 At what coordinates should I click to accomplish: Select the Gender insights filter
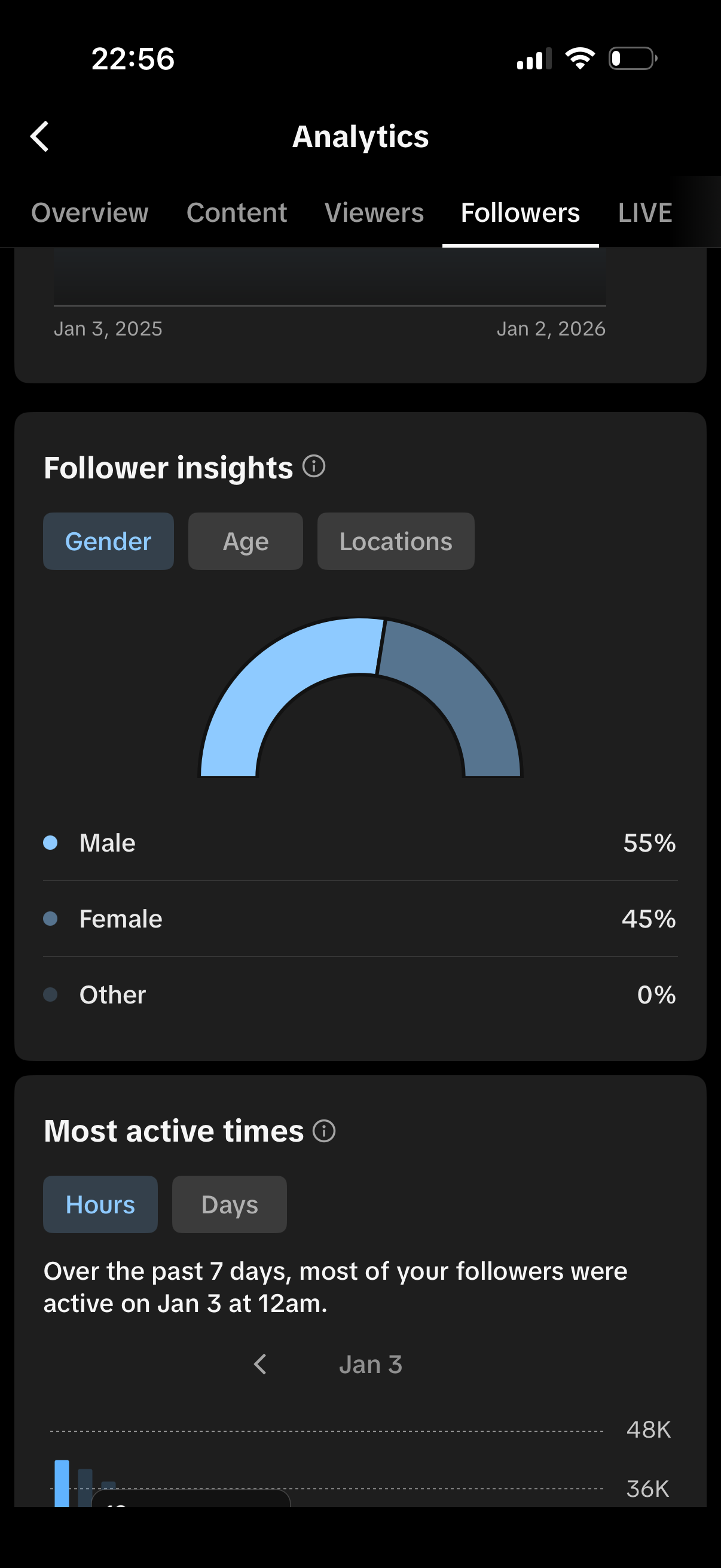(108, 541)
